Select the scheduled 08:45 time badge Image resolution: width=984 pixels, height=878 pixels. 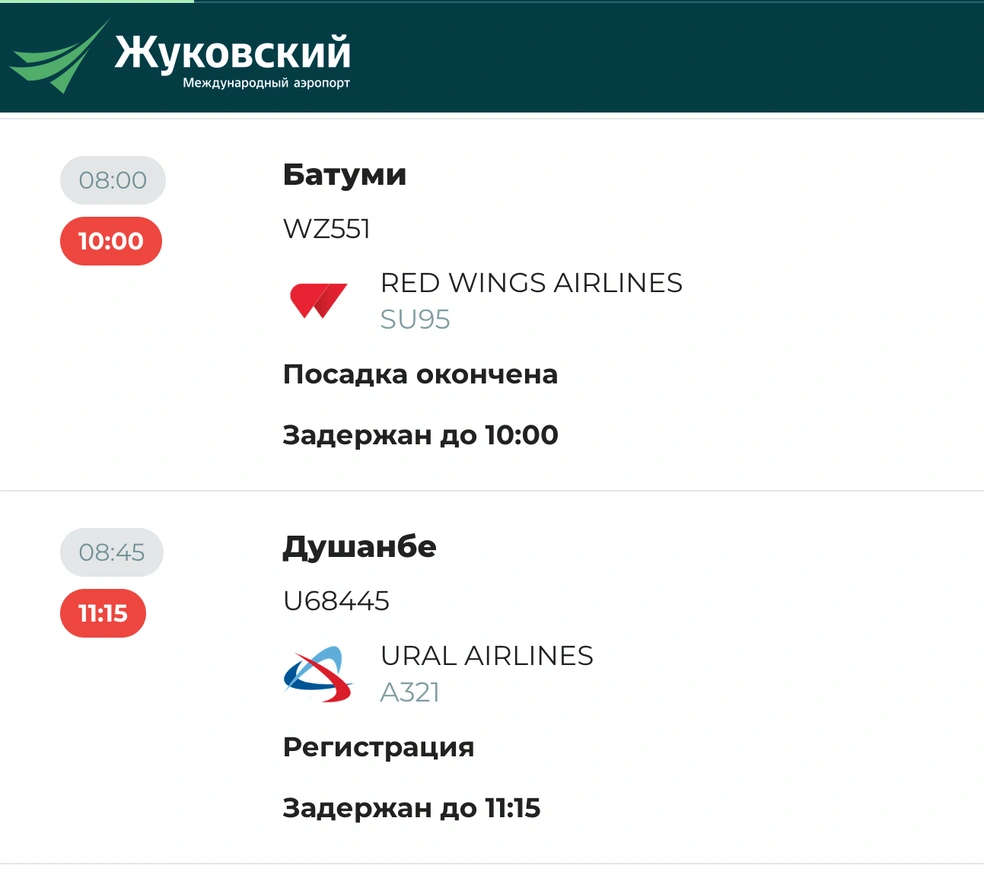(x=112, y=552)
